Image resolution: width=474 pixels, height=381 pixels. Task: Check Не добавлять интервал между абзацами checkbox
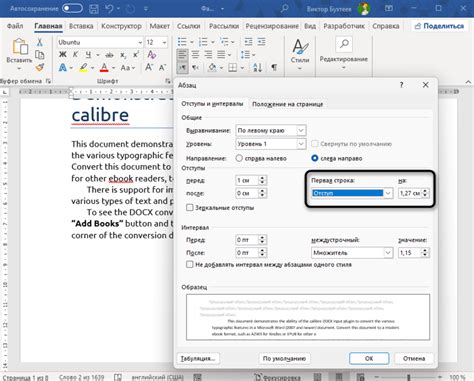[190, 264]
